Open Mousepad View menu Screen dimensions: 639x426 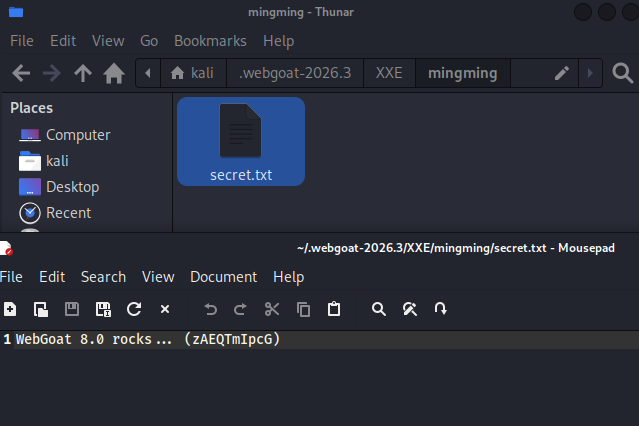point(158,277)
